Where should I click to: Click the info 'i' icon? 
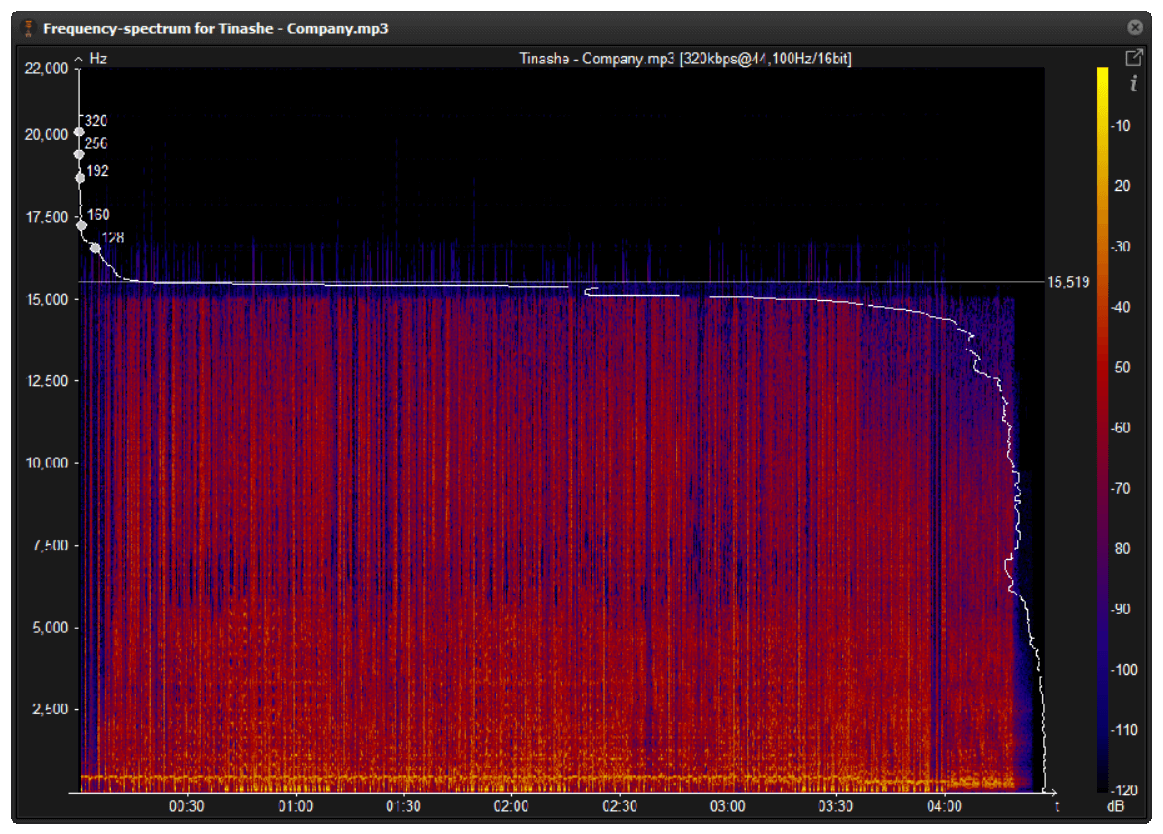1133,83
